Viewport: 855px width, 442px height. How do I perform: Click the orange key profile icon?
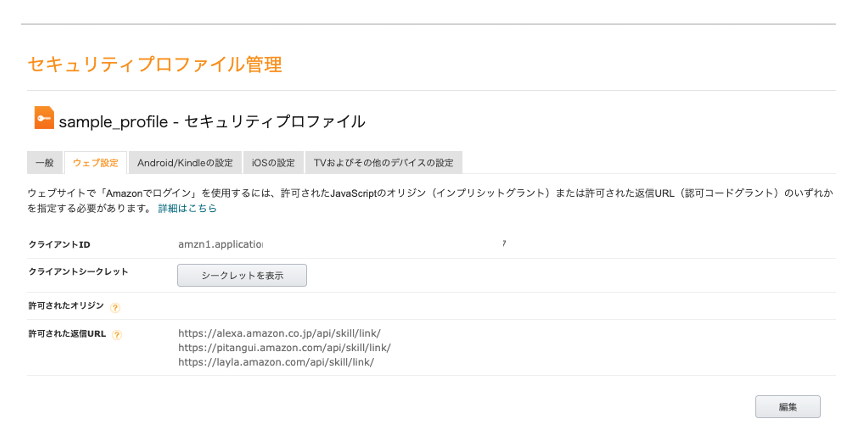44,118
